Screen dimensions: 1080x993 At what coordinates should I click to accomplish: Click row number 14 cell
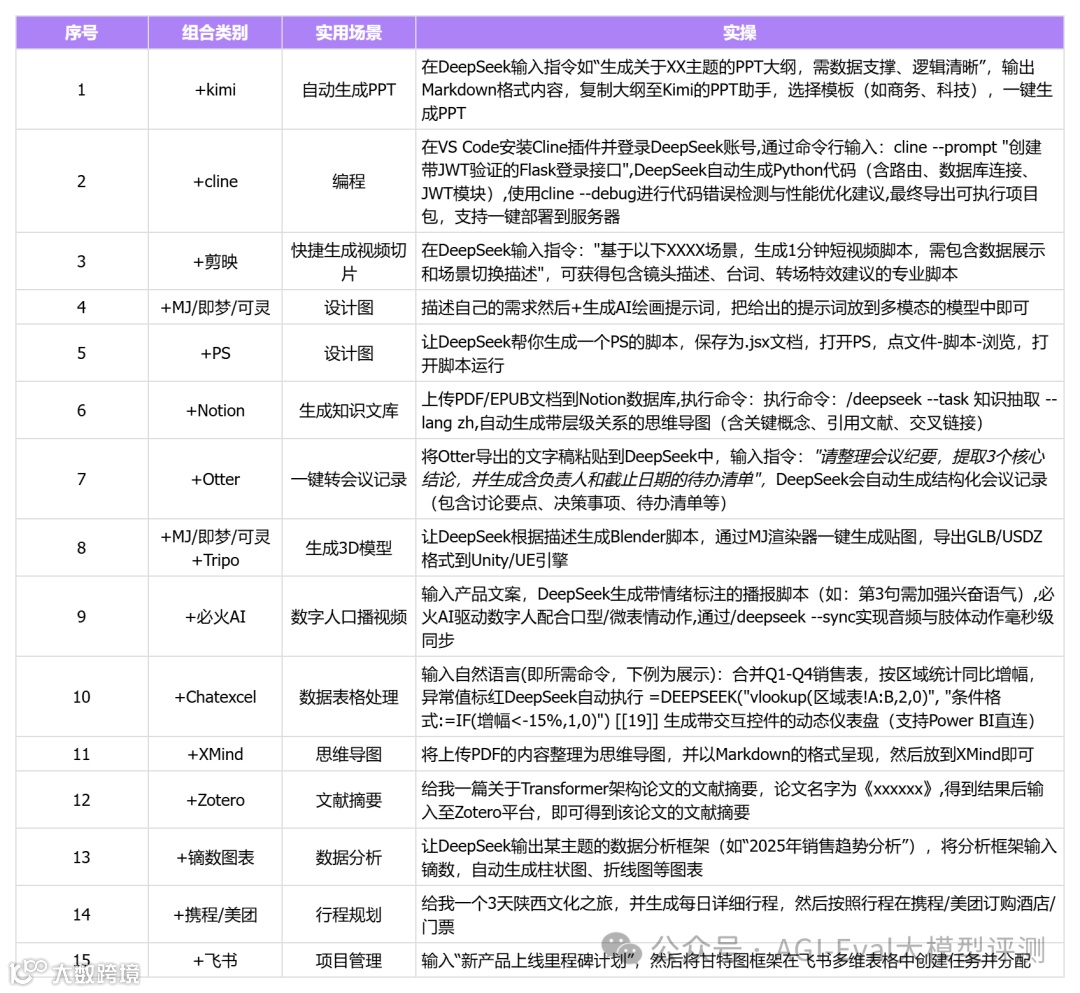pyautogui.click(x=82, y=914)
